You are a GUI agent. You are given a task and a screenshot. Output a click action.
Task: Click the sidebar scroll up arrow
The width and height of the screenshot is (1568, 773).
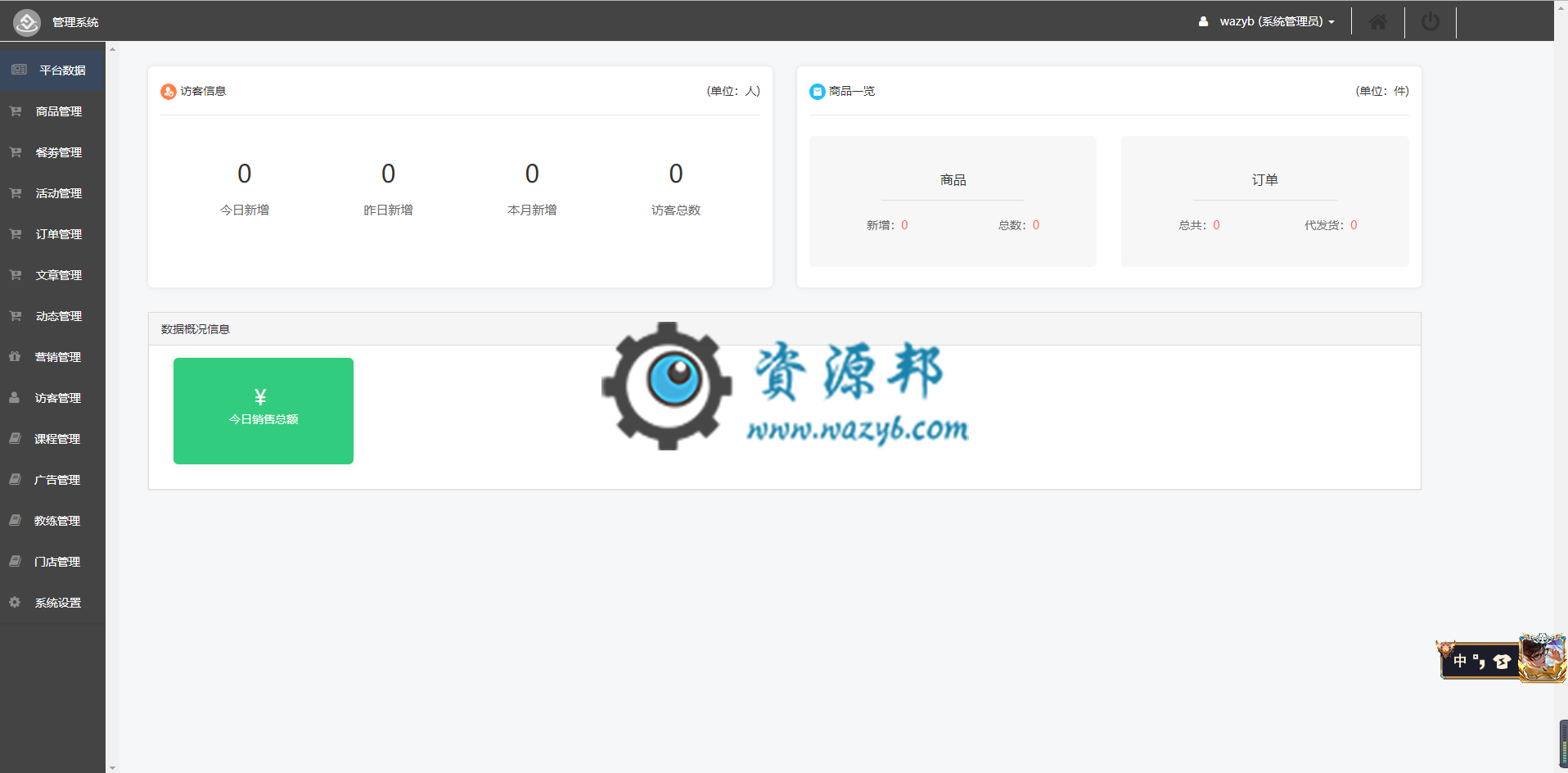[x=112, y=49]
